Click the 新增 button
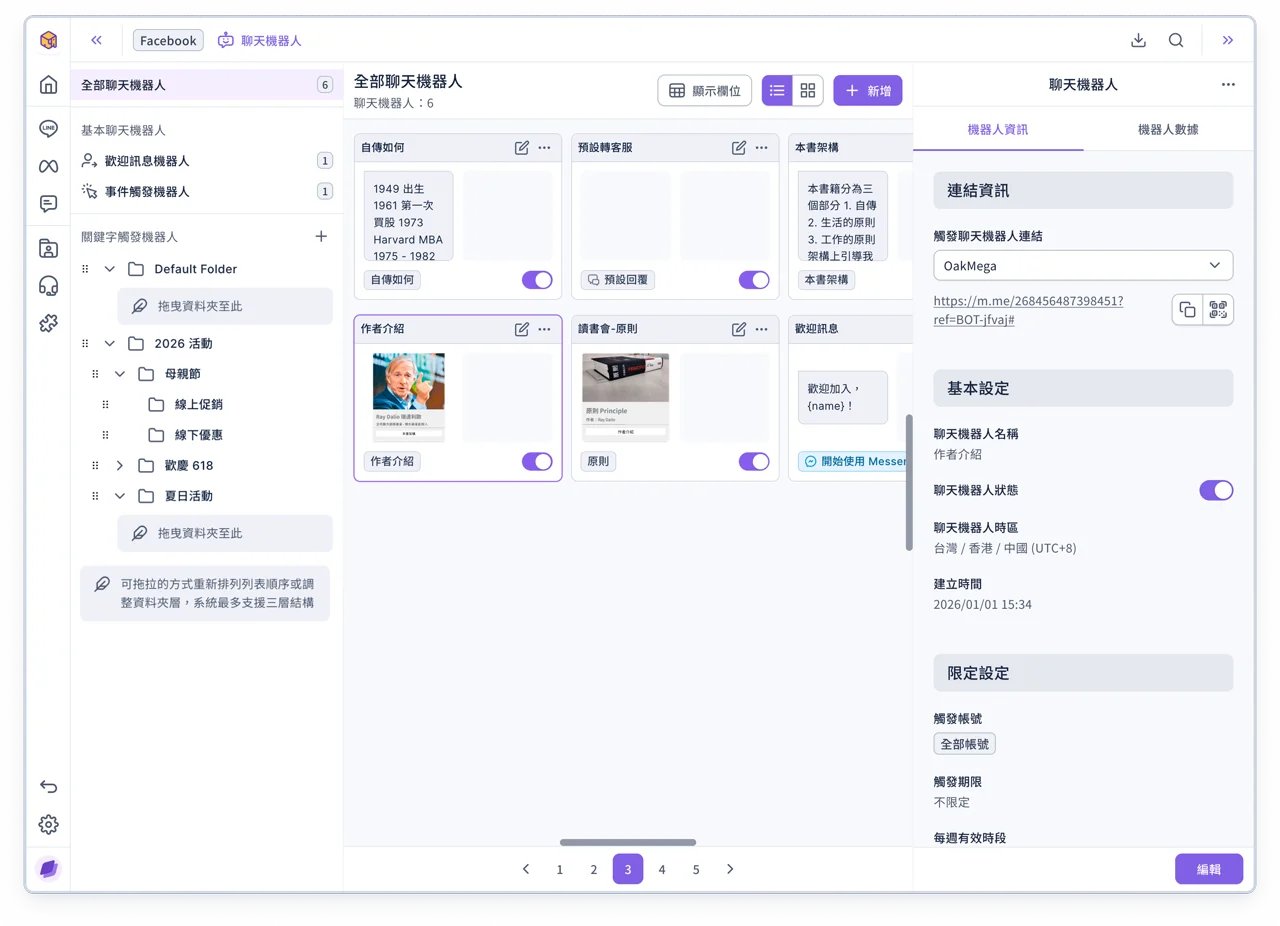This screenshot has width=1280, height=926. [x=868, y=90]
